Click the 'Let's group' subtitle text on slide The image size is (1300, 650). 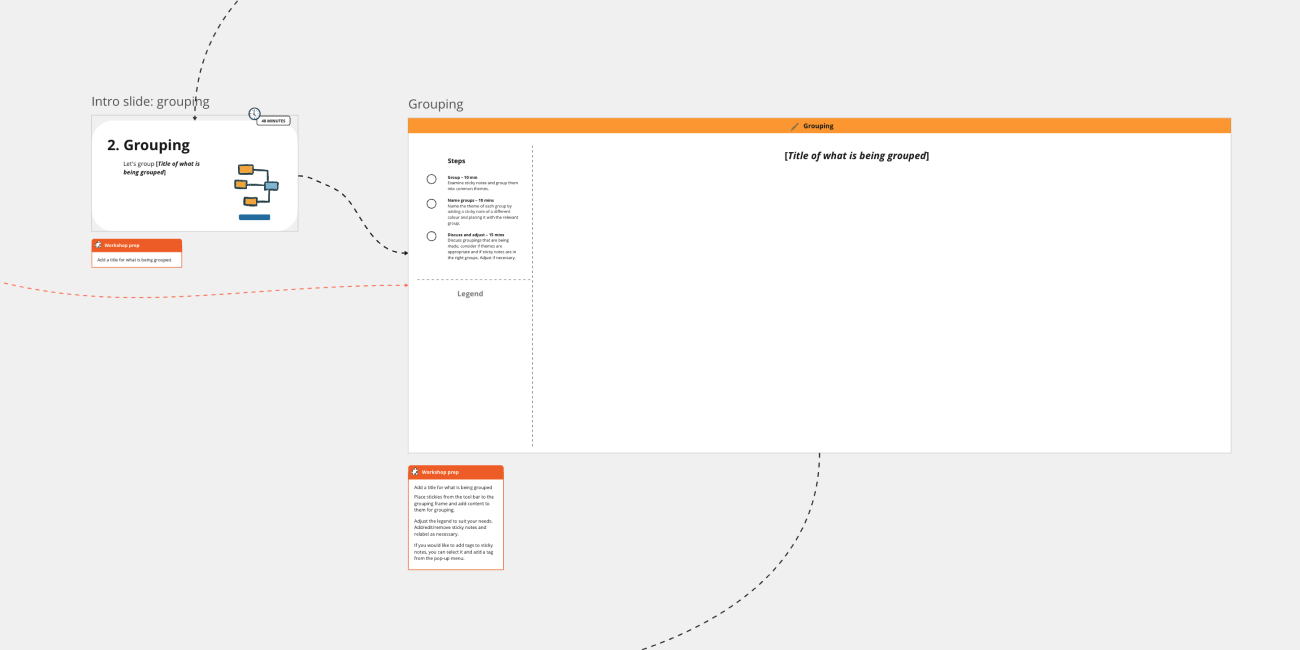point(161,168)
